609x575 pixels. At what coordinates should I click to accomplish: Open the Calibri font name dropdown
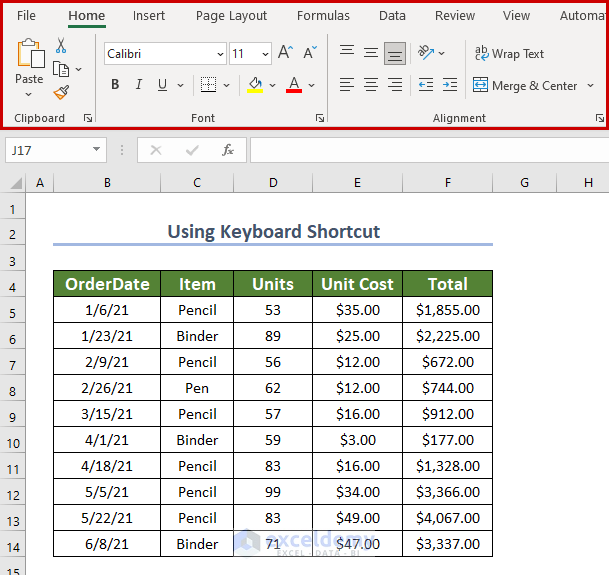(x=220, y=54)
